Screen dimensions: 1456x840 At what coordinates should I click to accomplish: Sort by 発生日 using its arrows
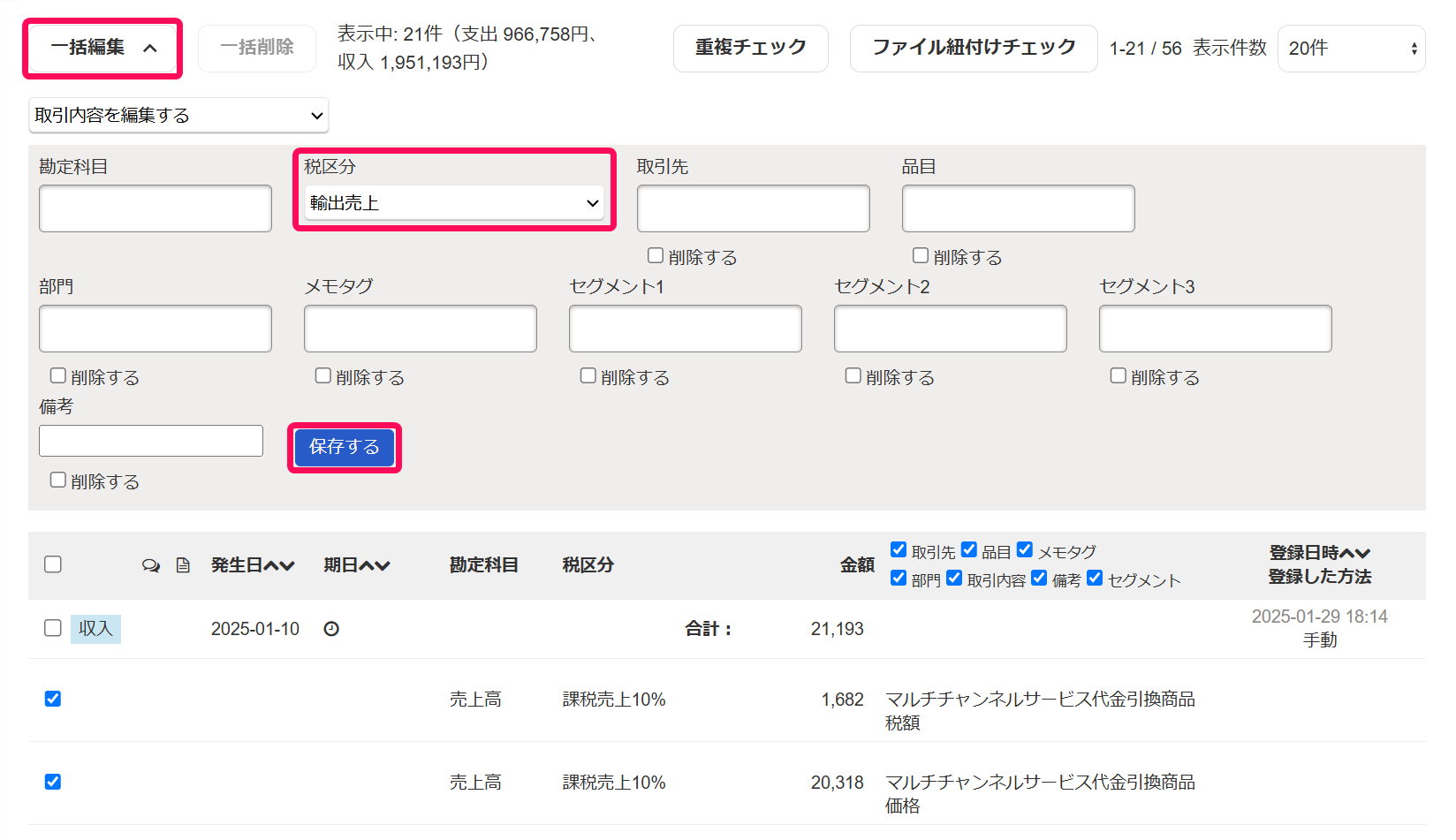click(x=279, y=565)
